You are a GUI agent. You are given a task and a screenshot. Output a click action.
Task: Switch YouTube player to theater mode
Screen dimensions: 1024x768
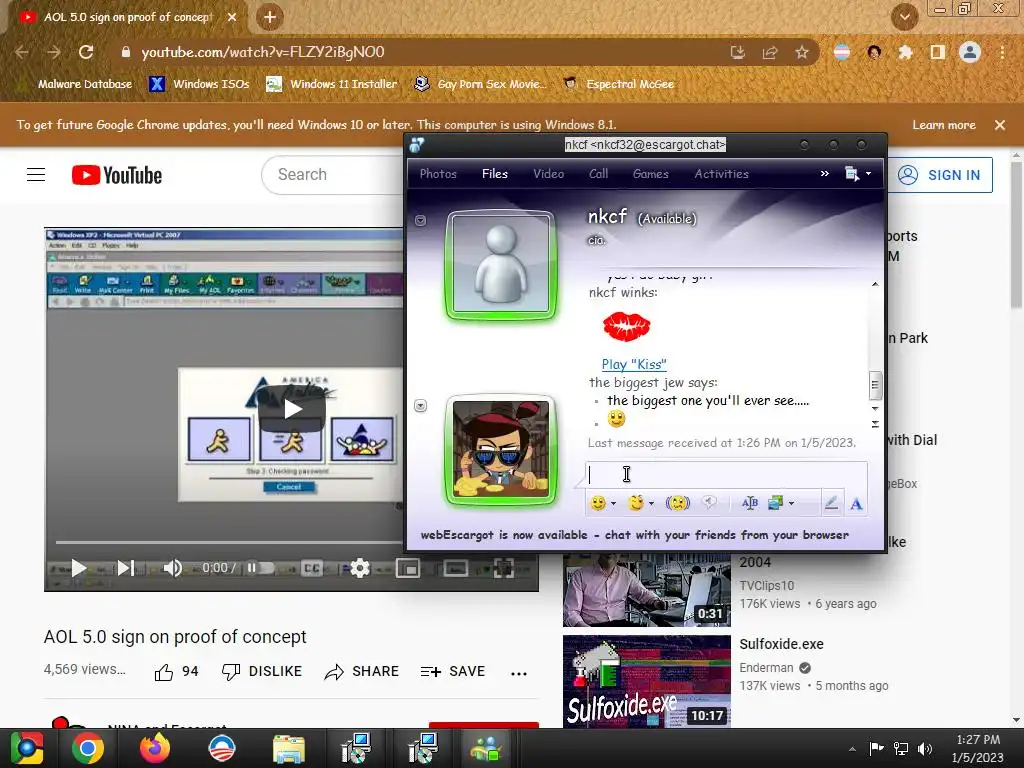click(x=456, y=568)
